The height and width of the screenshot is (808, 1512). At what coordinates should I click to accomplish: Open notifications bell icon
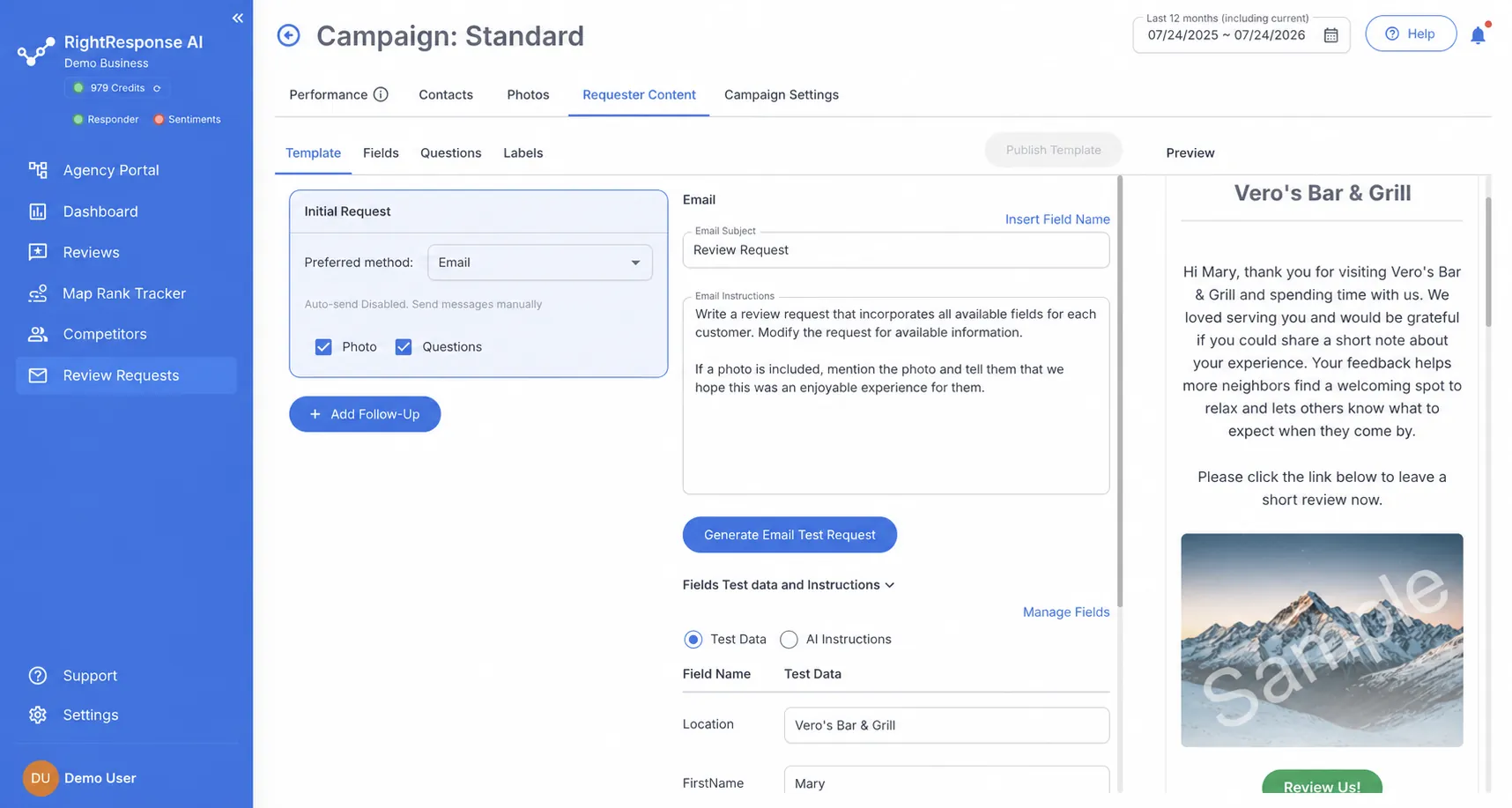pyautogui.click(x=1478, y=35)
